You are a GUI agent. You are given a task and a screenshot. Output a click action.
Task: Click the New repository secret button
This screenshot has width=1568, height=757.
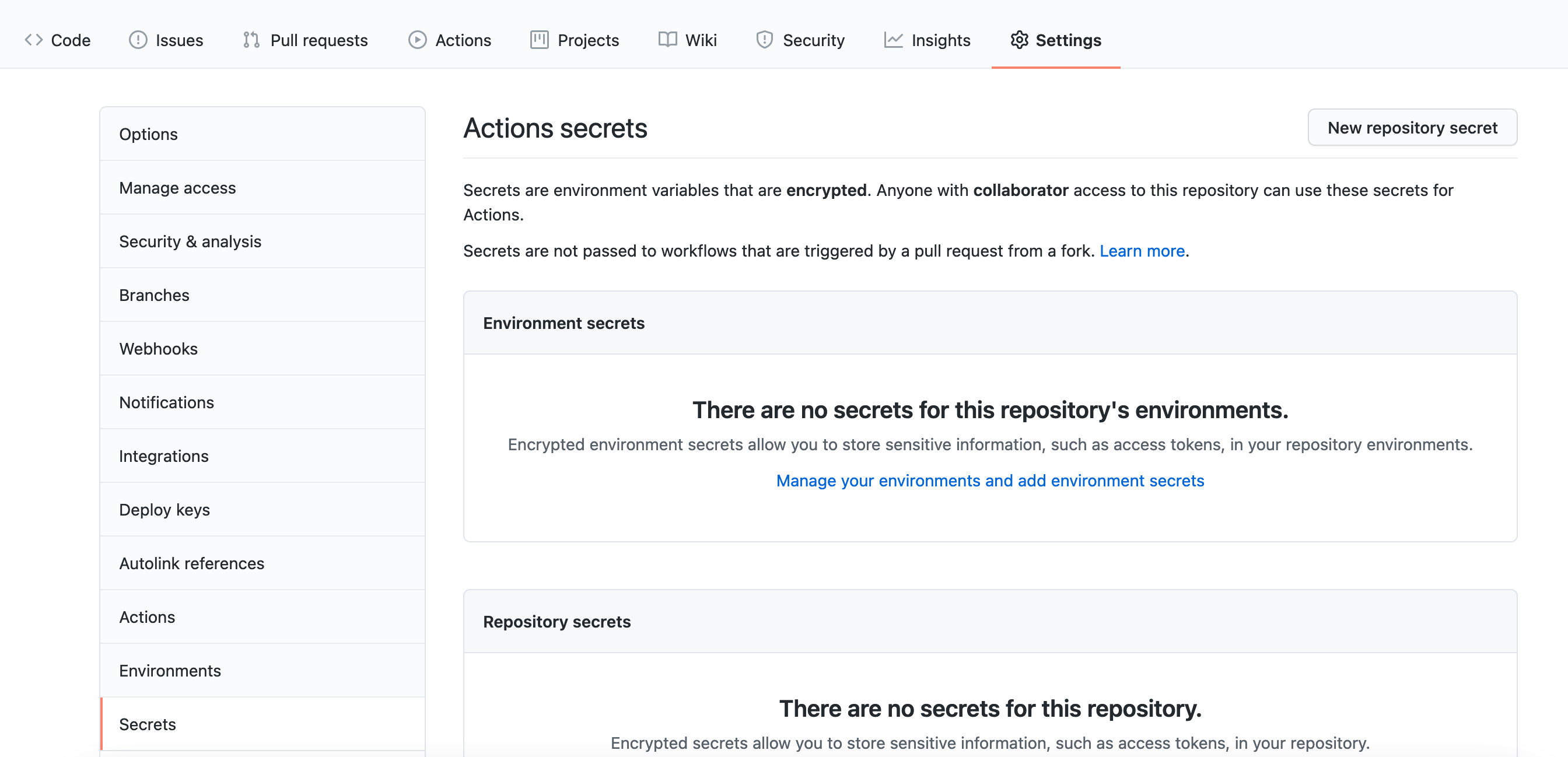pyautogui.click(x=1412, y=127)
